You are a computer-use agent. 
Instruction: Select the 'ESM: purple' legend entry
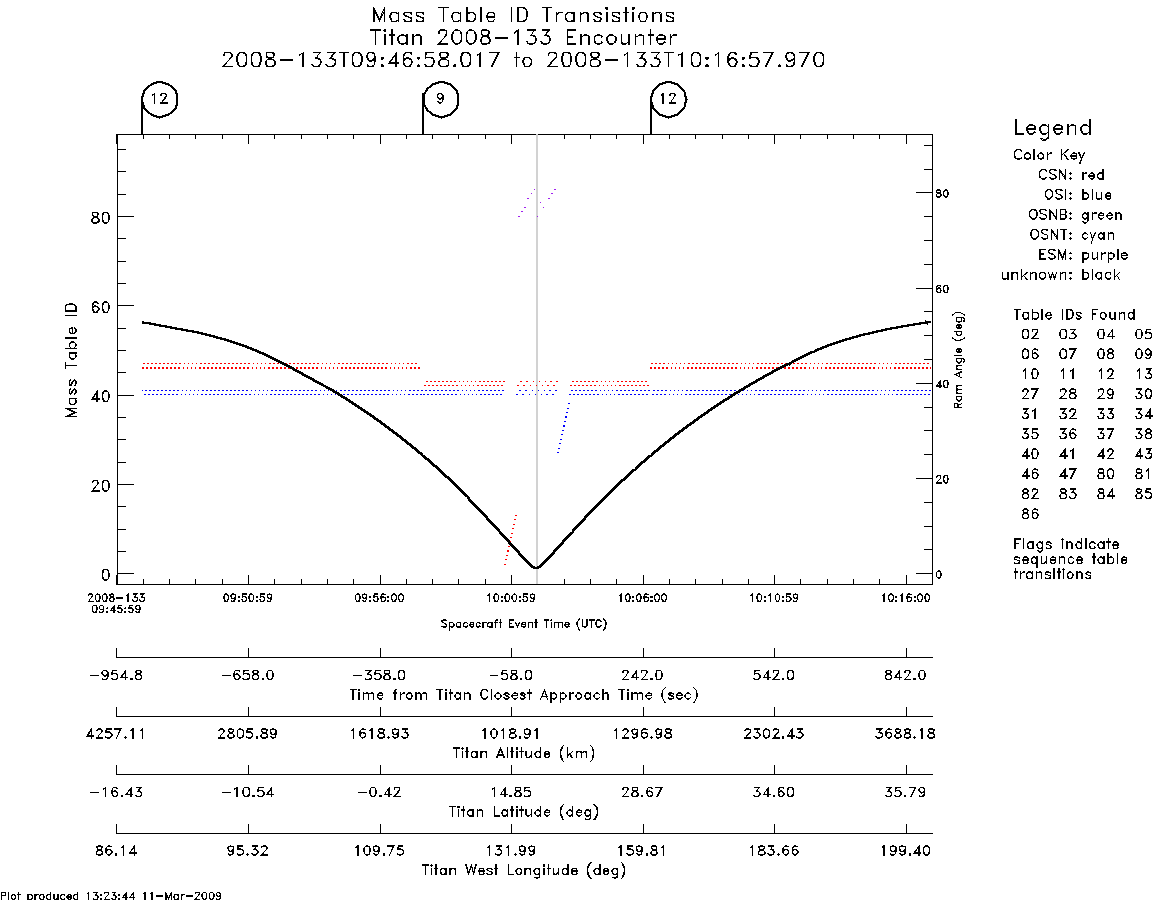(x=1083, y=255)
